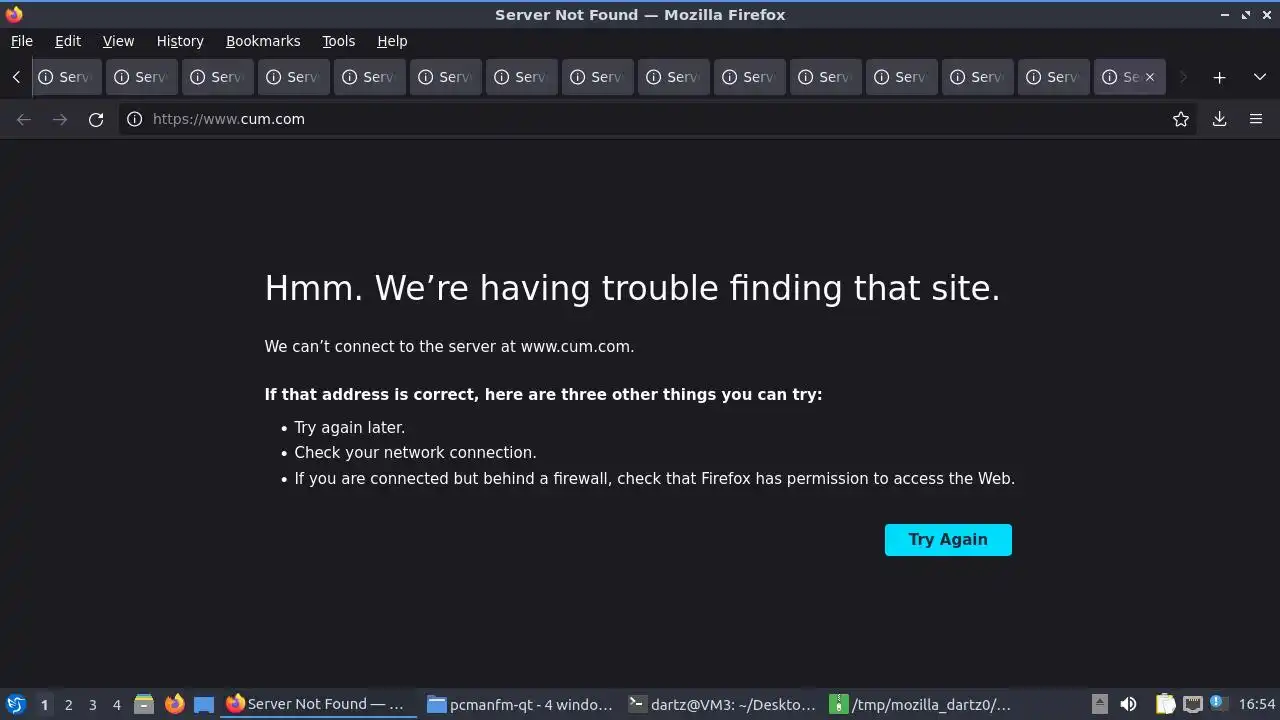The height and width of the screenshot is (720, 1280).
Task: Switch to virtual desktop 4
Action: pyautogui.click(x=116, y=705)
